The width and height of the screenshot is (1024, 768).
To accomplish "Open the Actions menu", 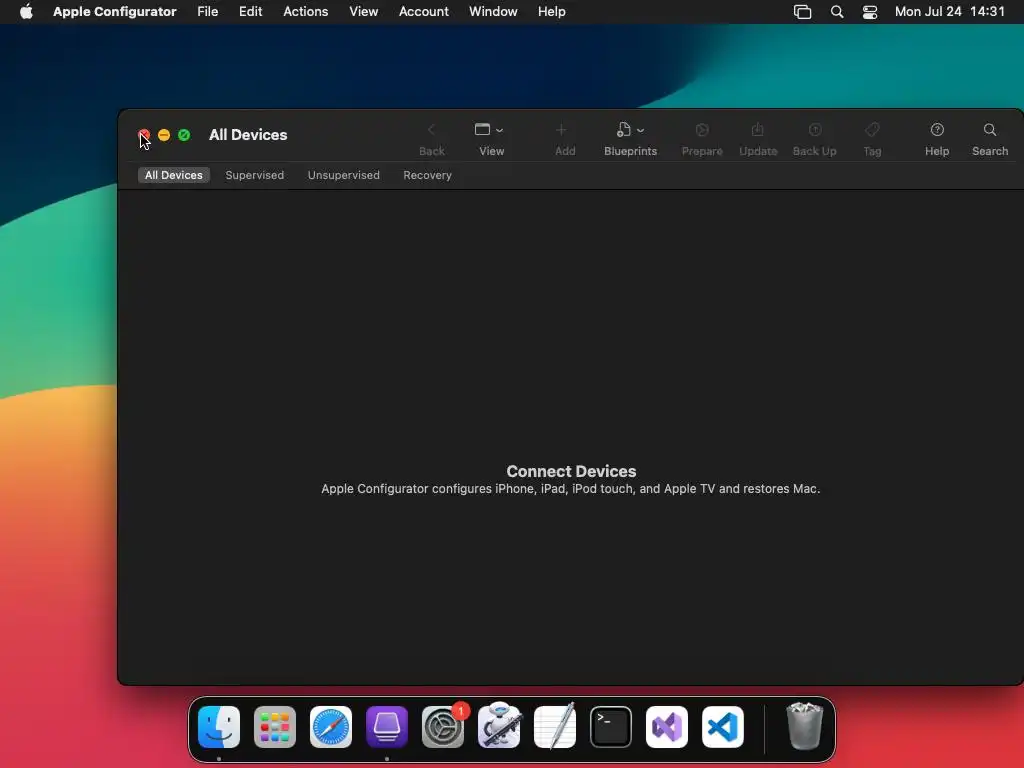I will pos(306,12).
